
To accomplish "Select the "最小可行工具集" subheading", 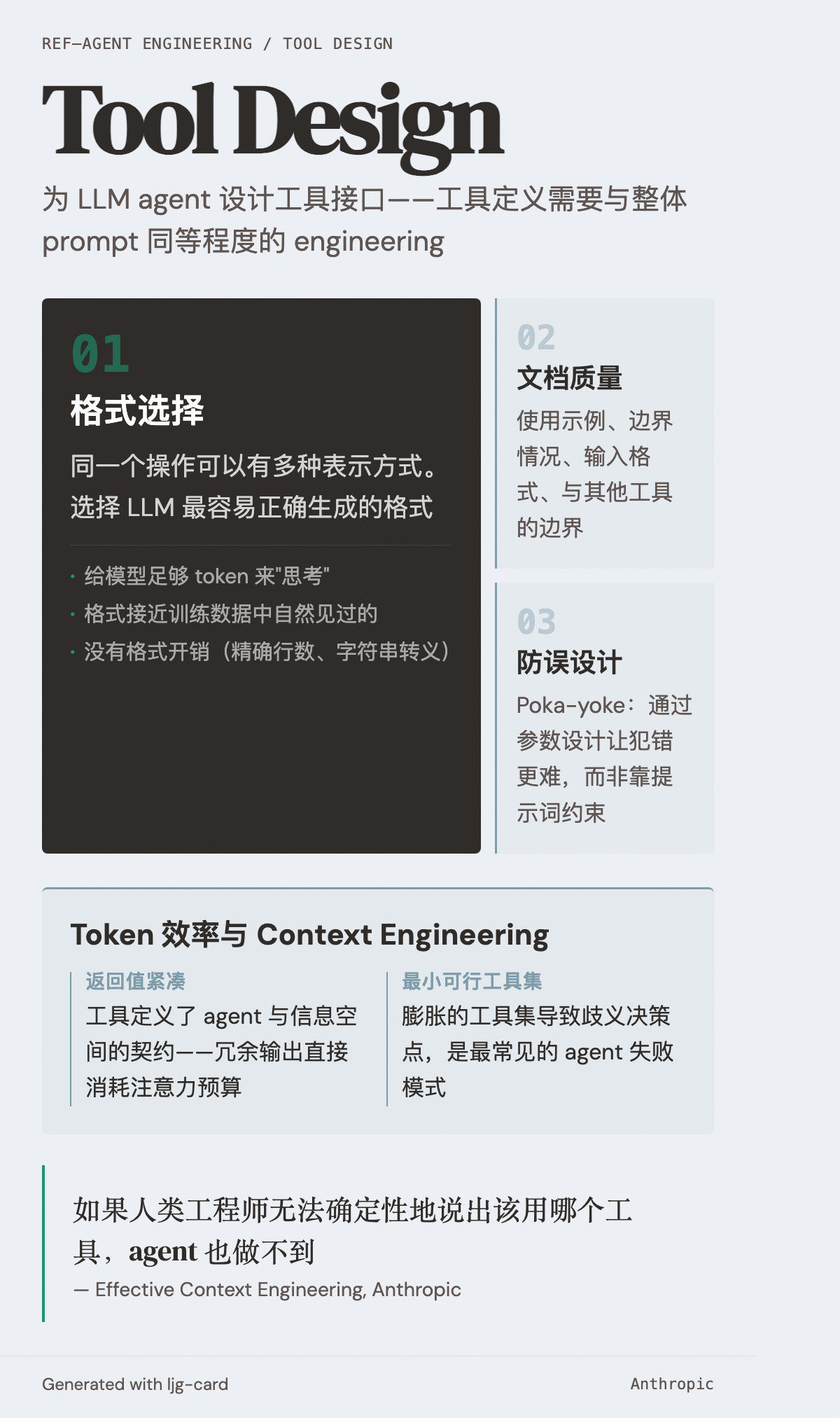I will tap(472, 981).
